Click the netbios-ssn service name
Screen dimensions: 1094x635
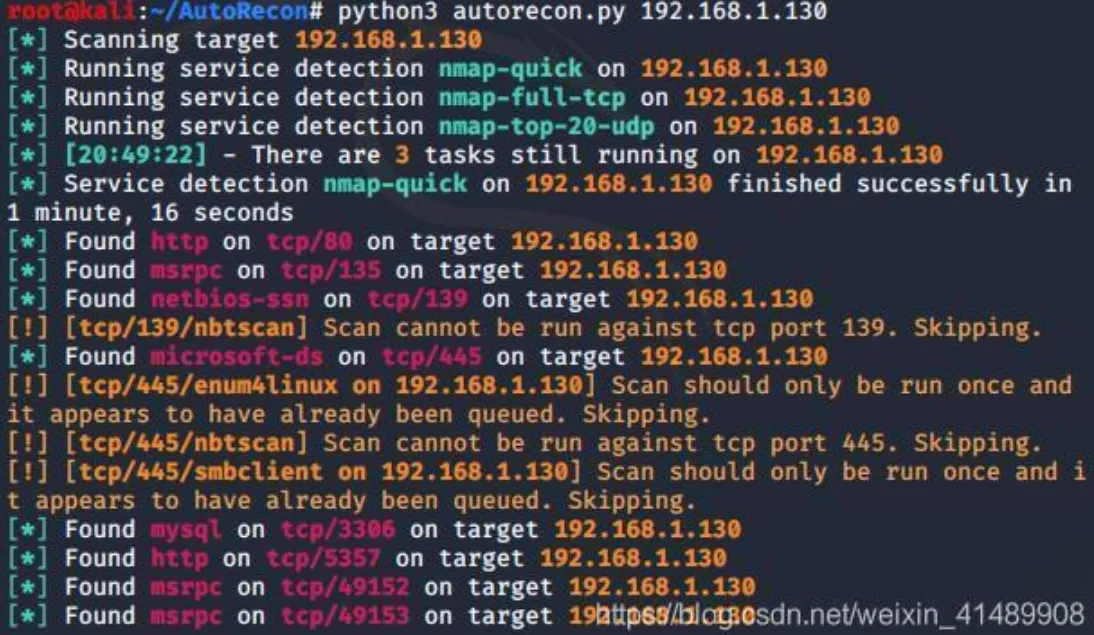pos(230,299)
